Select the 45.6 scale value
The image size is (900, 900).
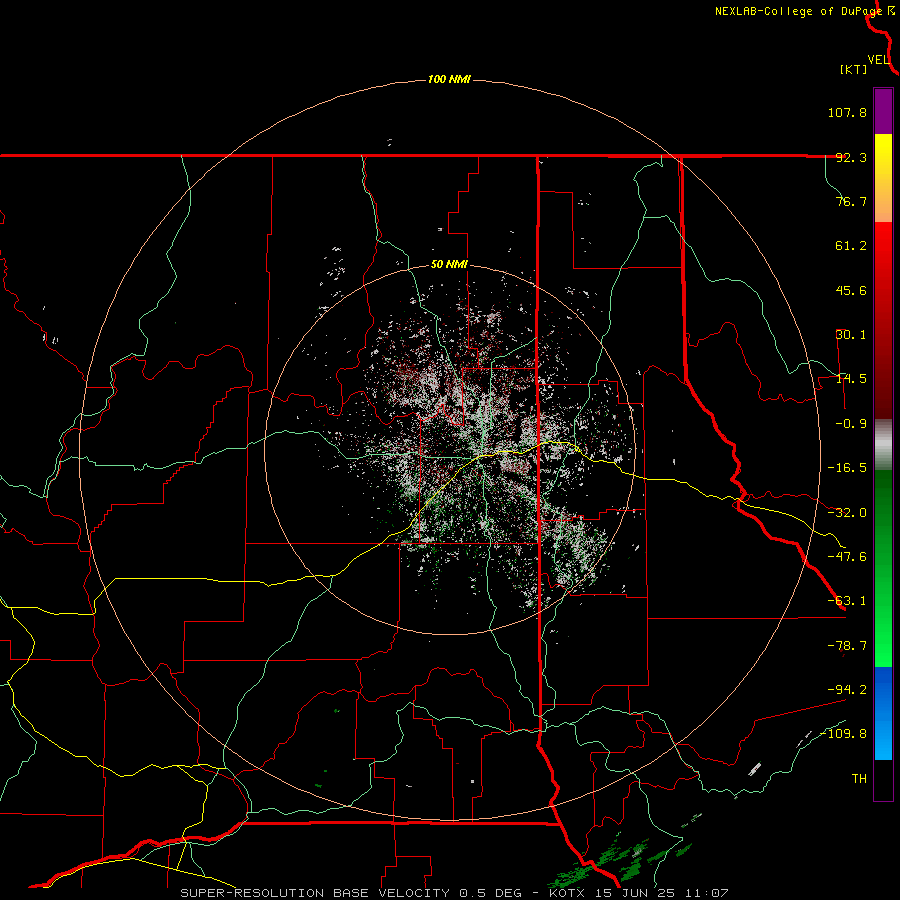[851, 290]
